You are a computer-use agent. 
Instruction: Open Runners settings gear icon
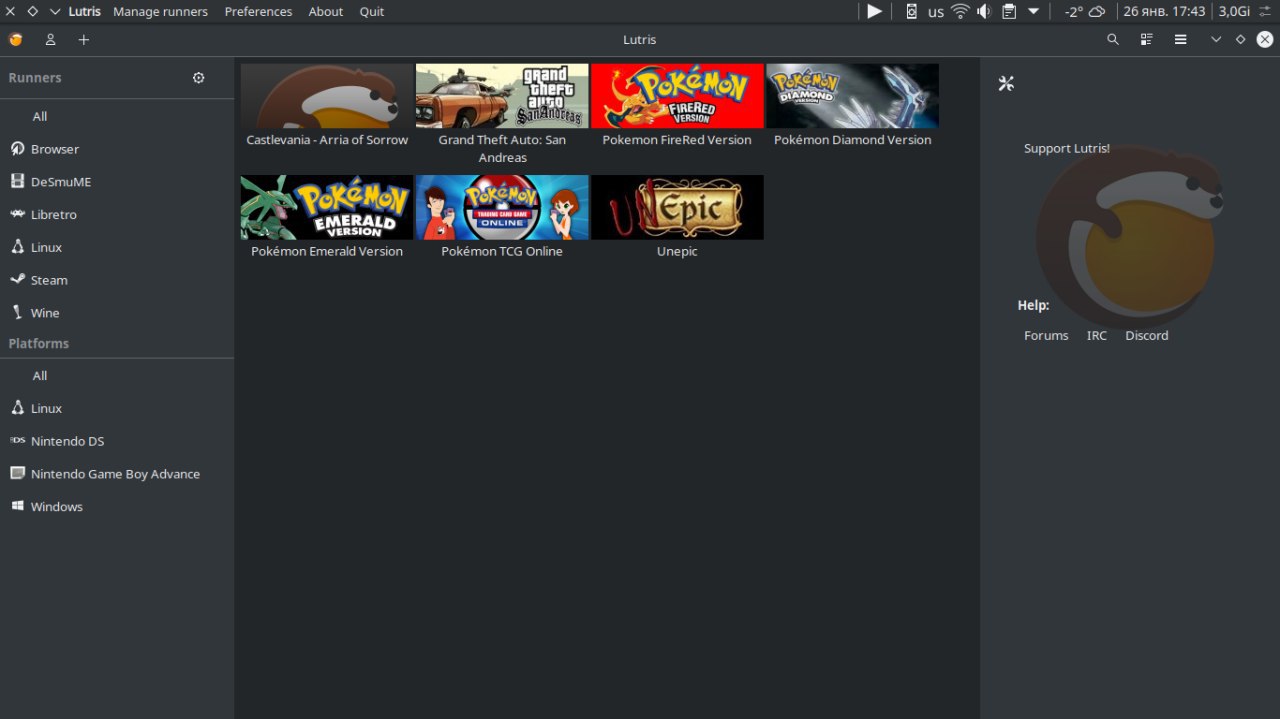point(199,78)
